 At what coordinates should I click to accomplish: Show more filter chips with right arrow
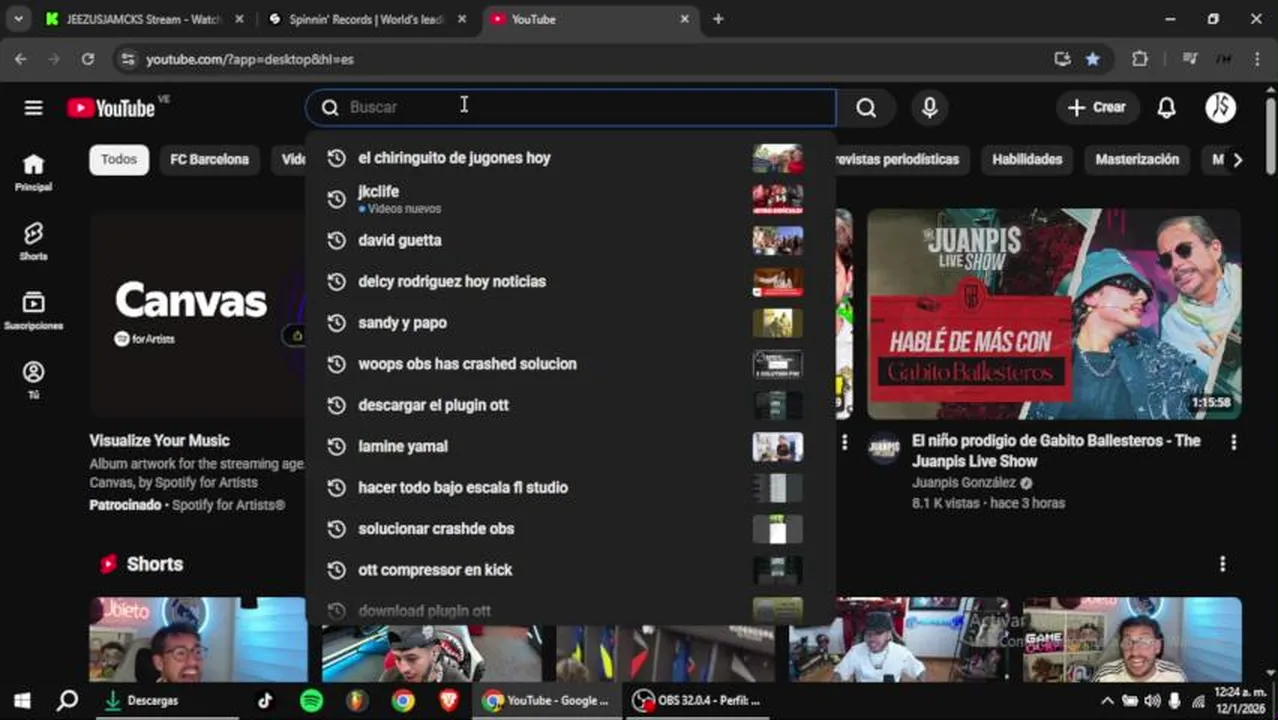pyautogui.click(x=1237, y=160)
